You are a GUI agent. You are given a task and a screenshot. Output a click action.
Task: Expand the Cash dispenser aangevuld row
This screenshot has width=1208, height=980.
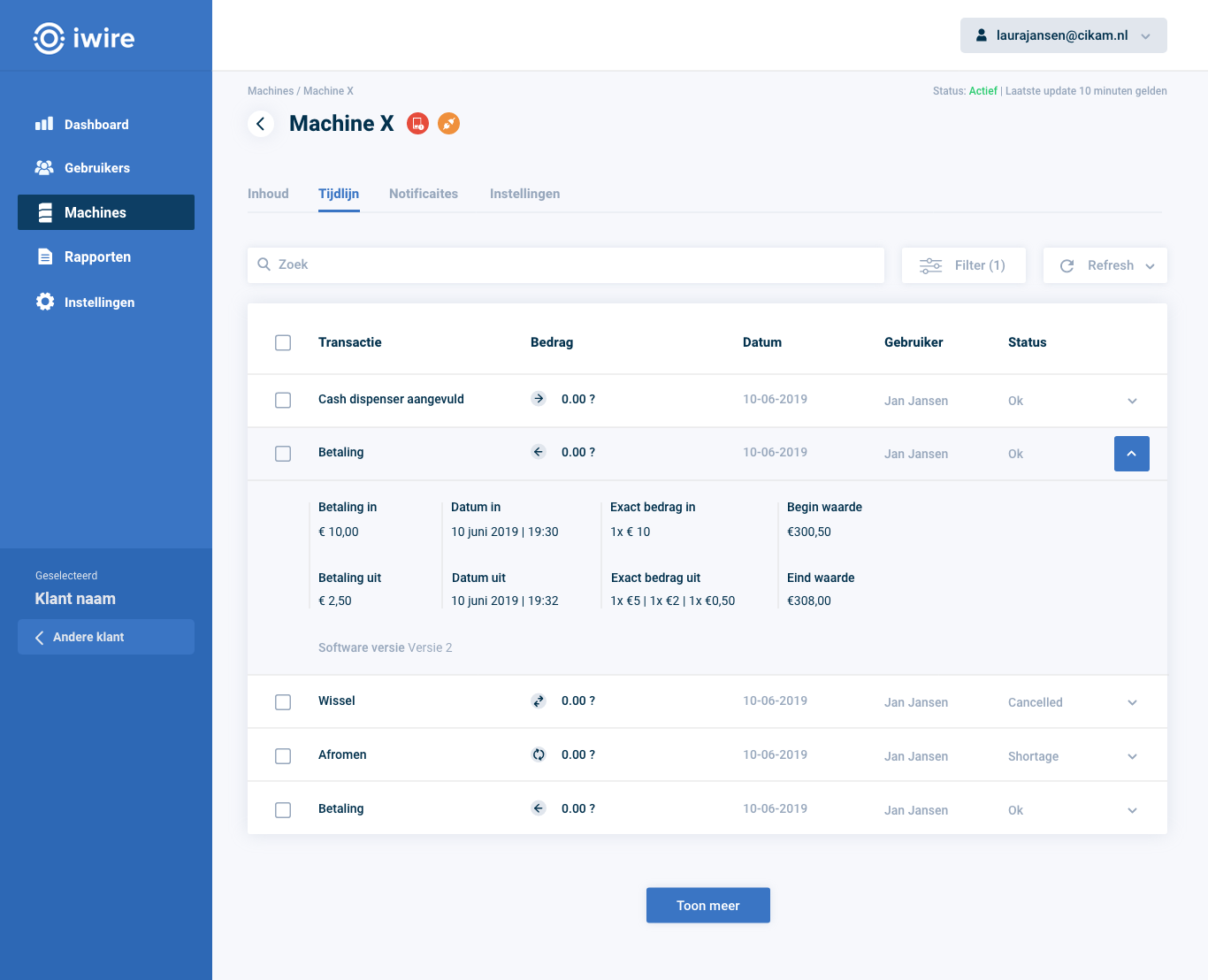(1132, 401)
